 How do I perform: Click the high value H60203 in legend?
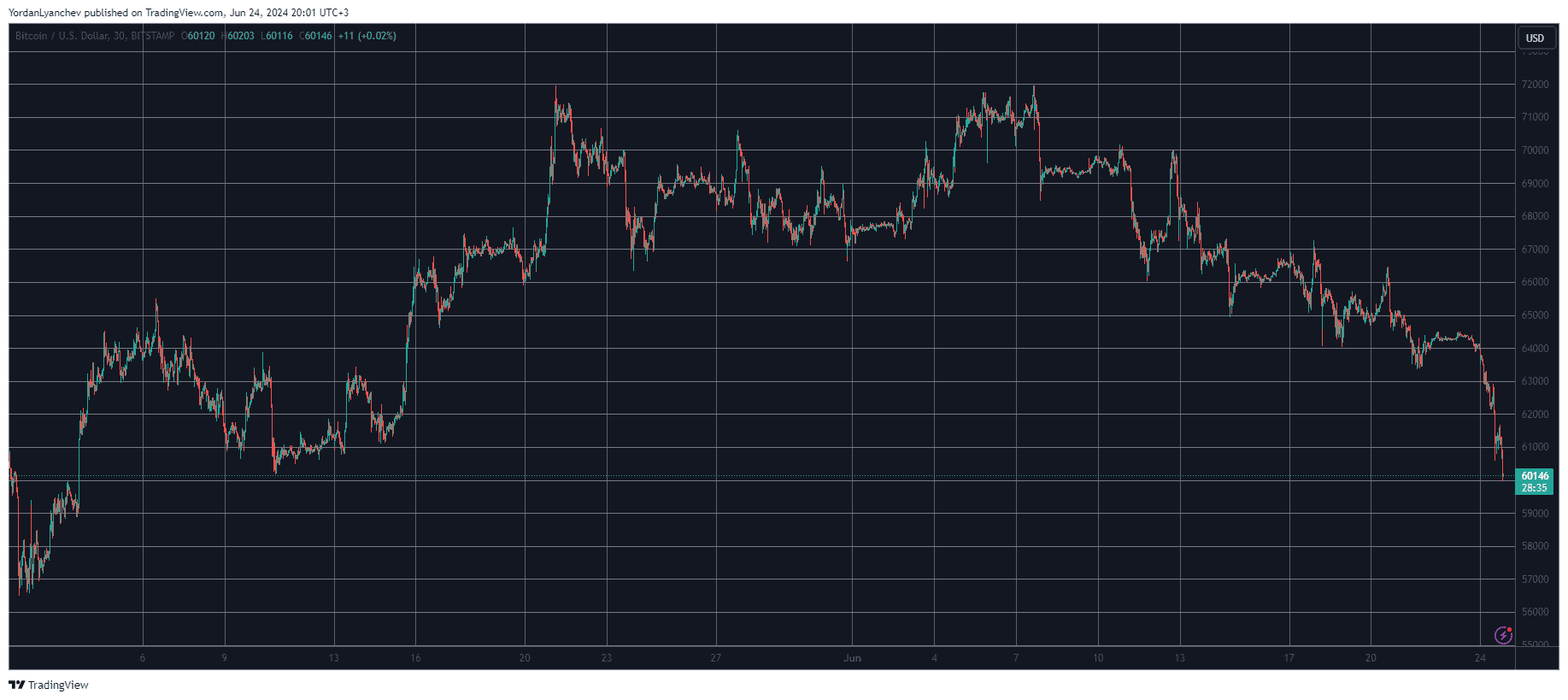coord(238,36)
